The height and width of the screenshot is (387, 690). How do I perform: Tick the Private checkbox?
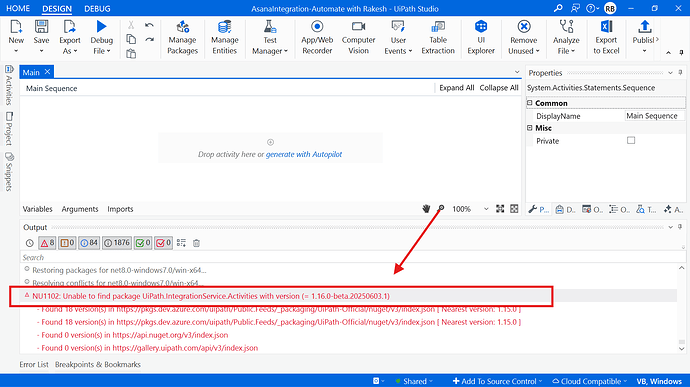631,140
